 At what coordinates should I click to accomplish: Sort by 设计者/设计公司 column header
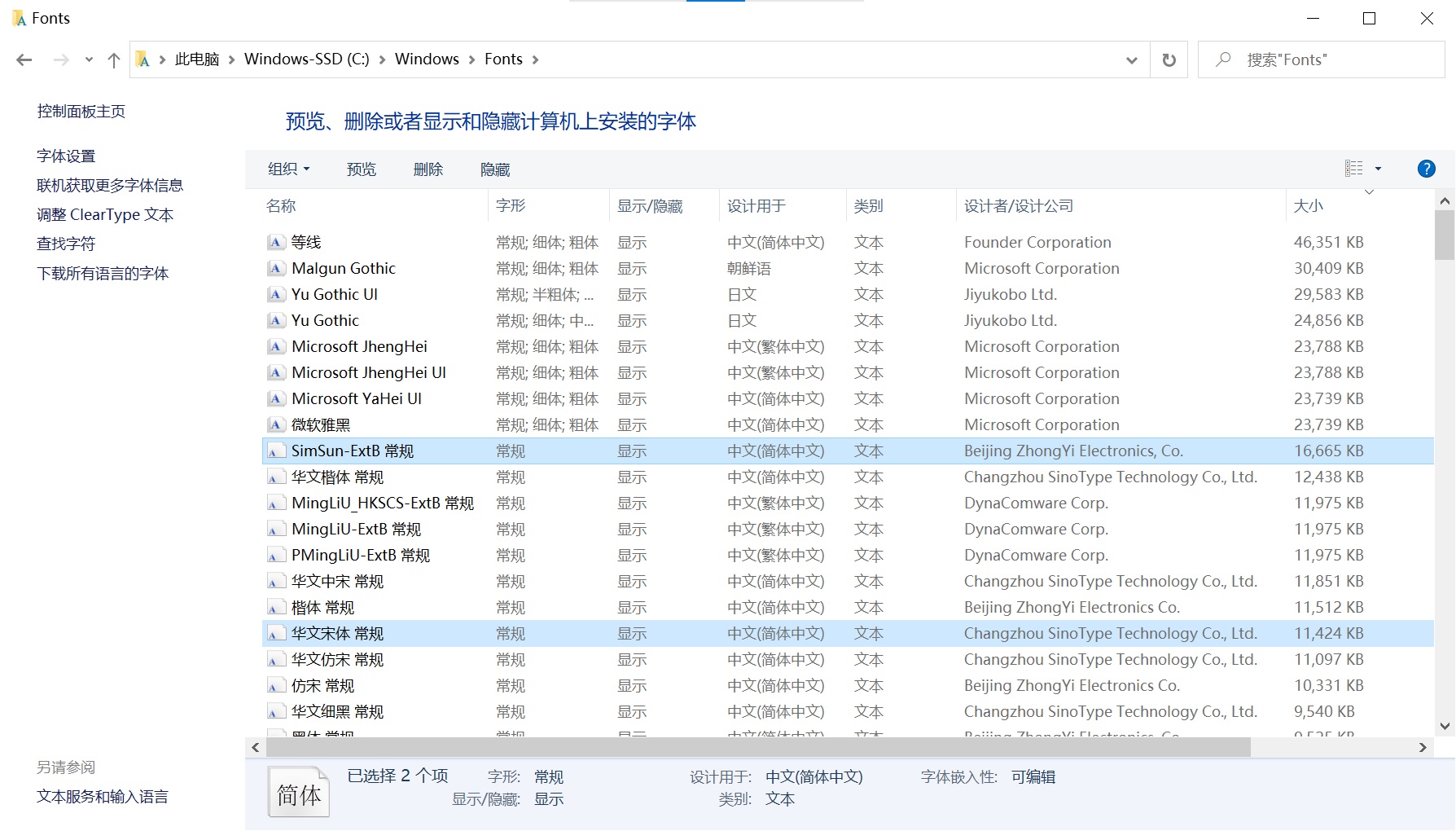click(x=1121, y=206)
